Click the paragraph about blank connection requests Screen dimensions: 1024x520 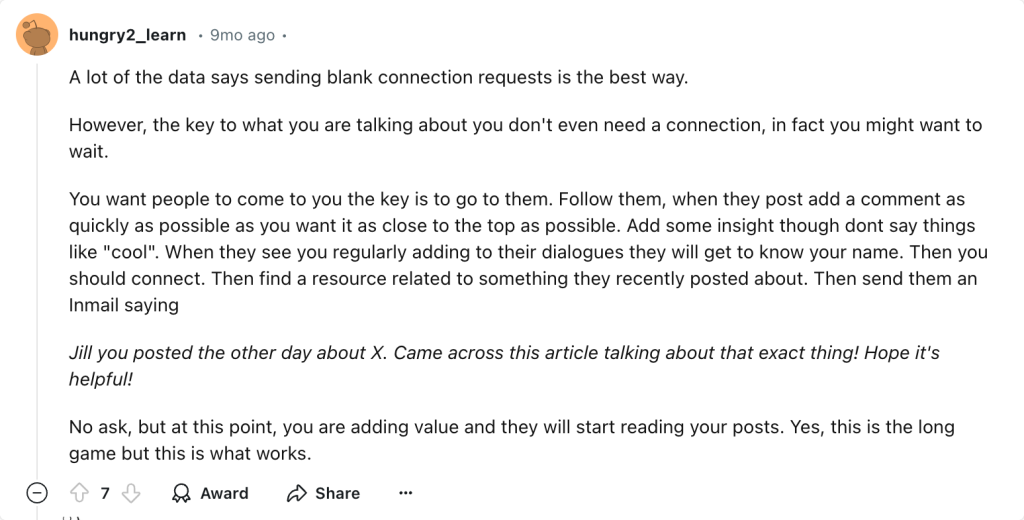[378, 77]
